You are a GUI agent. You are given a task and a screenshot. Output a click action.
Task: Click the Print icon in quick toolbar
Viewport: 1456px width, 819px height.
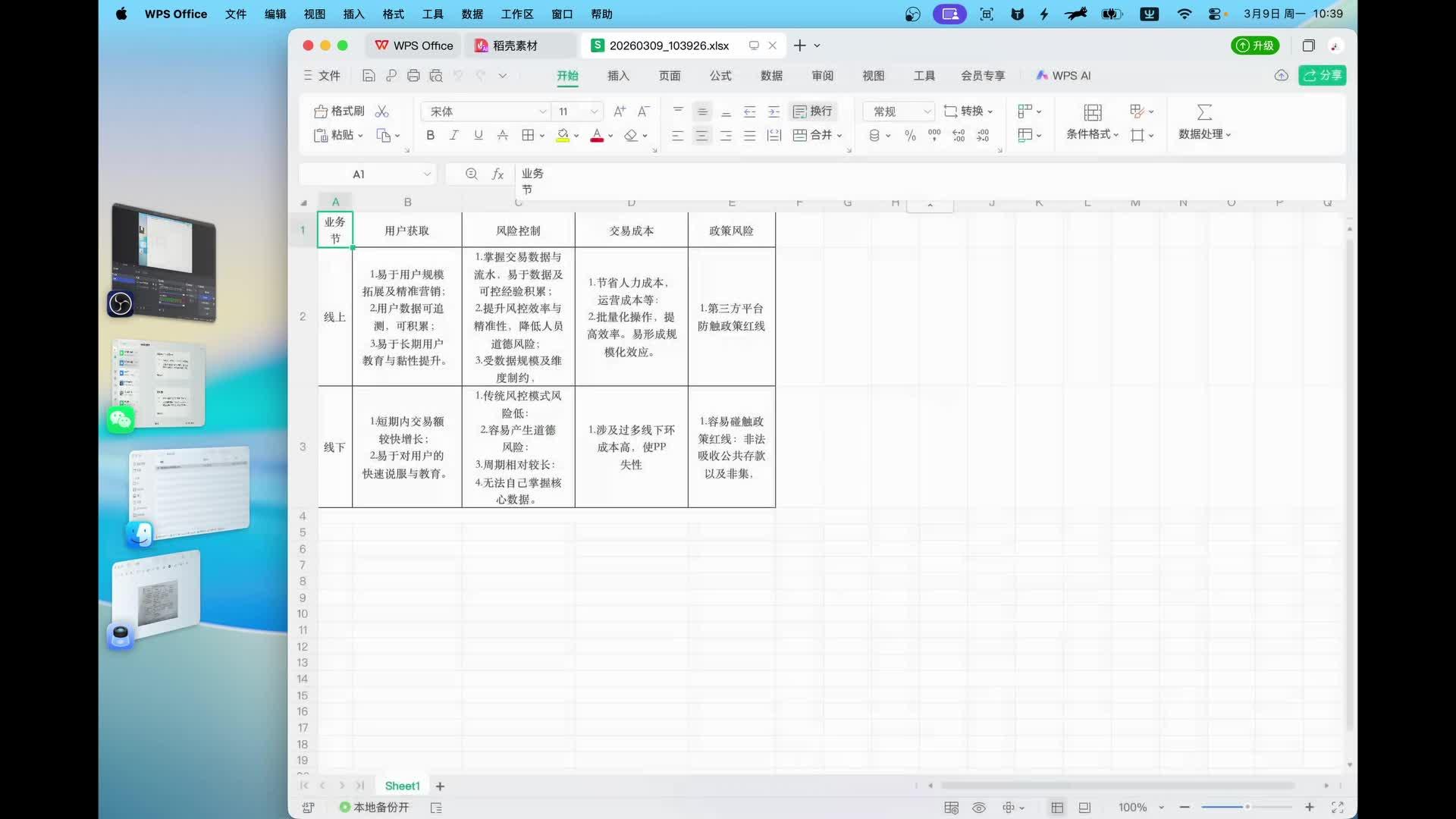413,76
